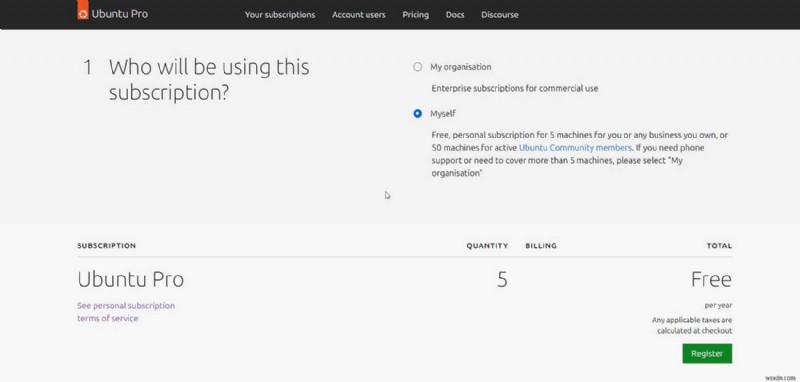Screen dimensions: 800x382
Task: Click the quantity value 5
Action: point(502,279)
